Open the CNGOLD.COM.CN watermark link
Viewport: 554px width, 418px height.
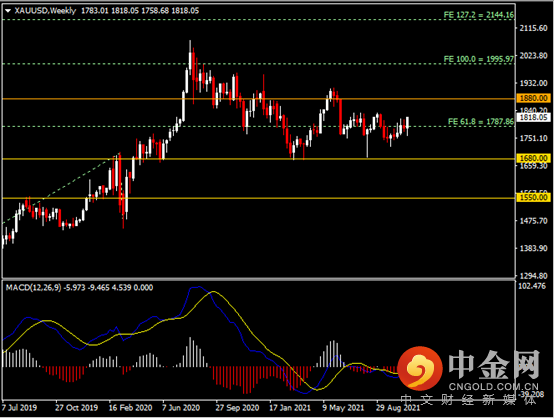494,387
